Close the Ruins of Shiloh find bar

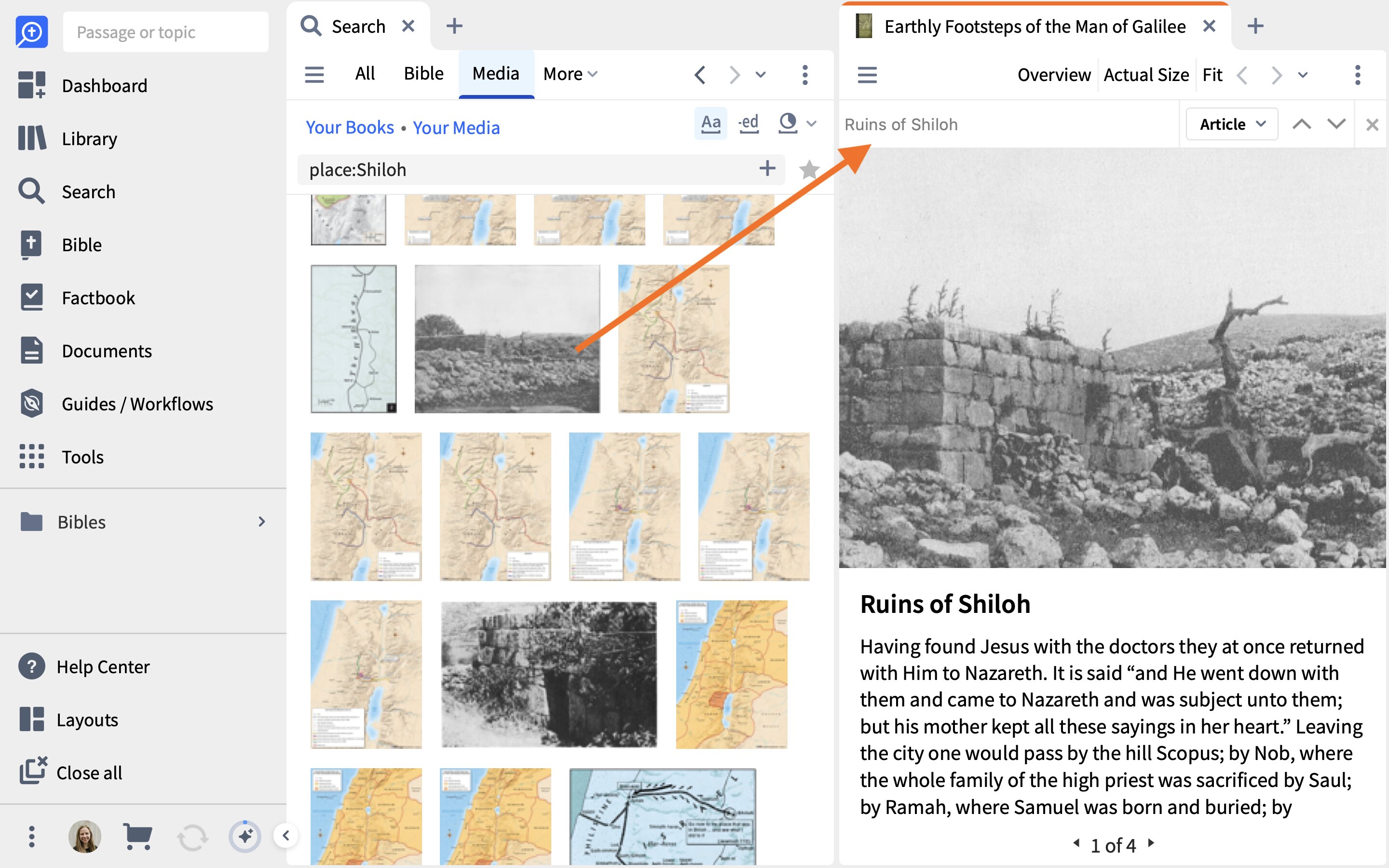click(1372, 124)
